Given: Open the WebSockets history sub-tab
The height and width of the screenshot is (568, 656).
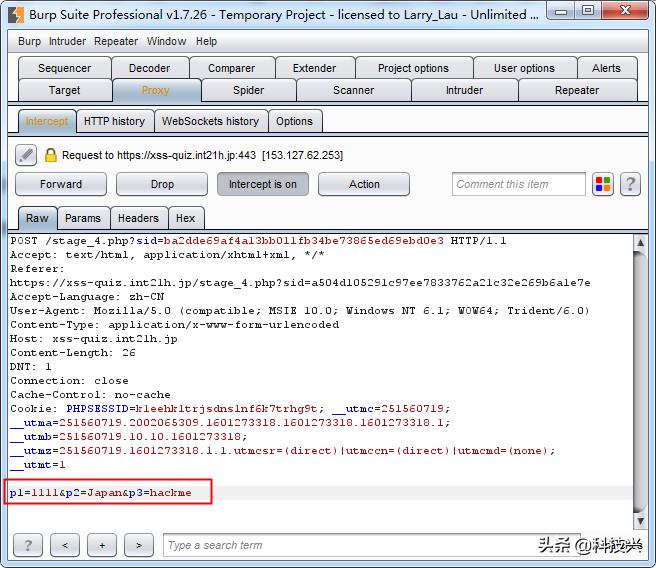Looking at the screenshot, I should (x=210, y=121).
